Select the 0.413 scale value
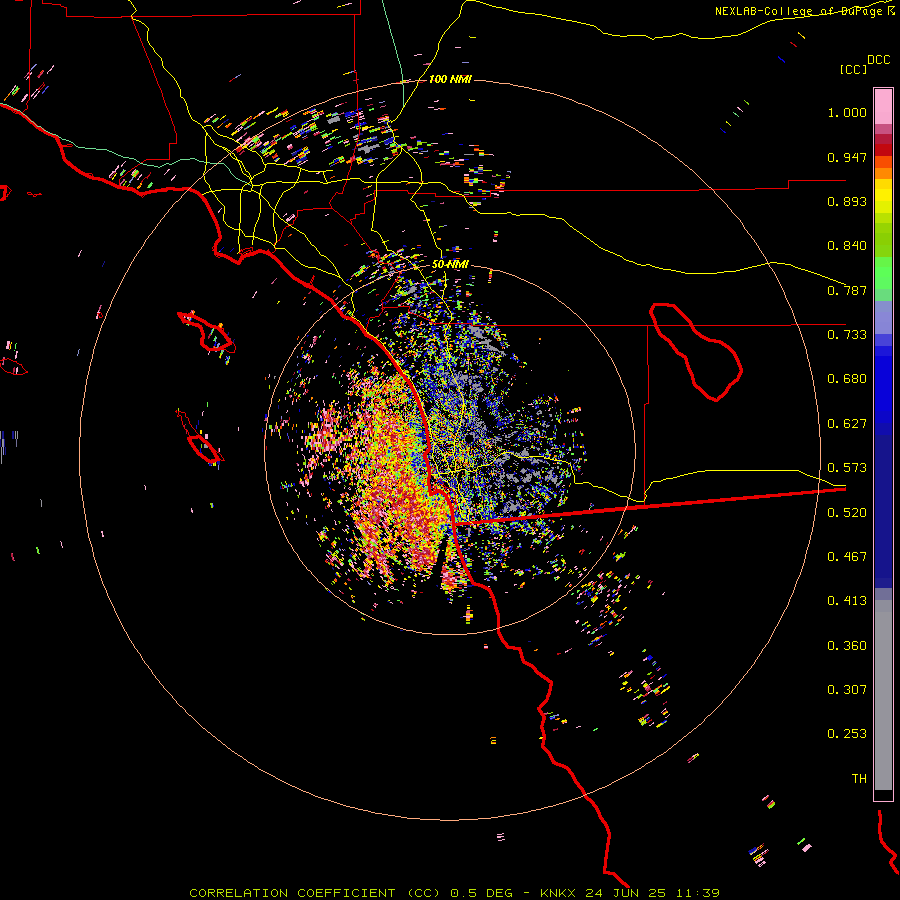The height and width of the screenshot is (900, 900). click(847, 601)
